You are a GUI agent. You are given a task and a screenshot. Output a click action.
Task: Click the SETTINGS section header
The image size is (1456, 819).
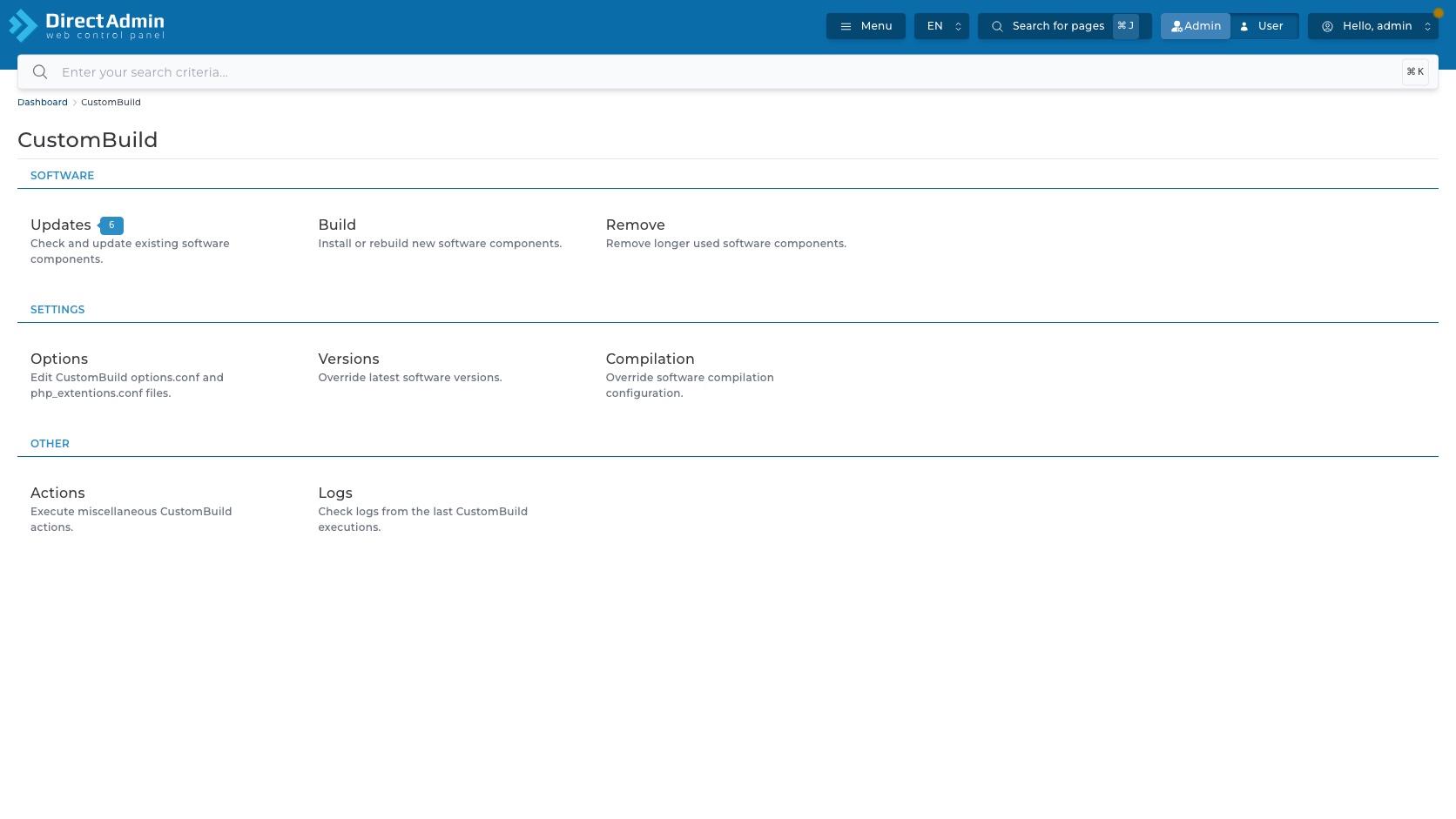57,309
